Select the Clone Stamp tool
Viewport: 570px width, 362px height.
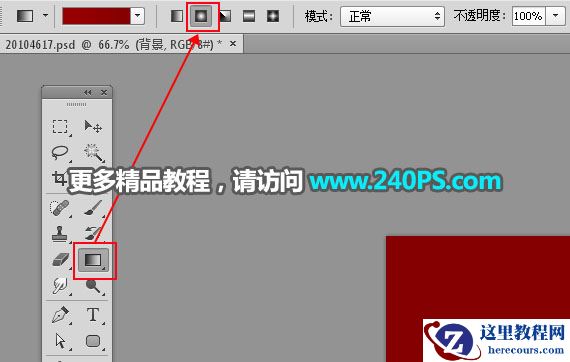coord(59,234)
